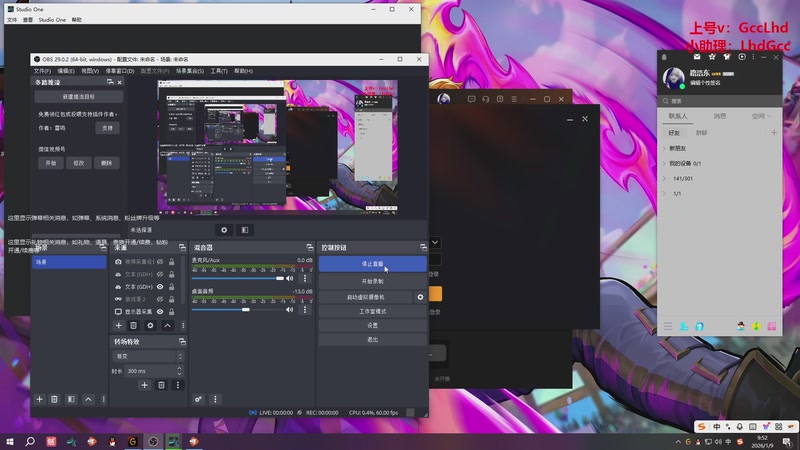This screenshot has height=450, width=800.
Task: Open Windows Start button
Action: click(10, 442)
